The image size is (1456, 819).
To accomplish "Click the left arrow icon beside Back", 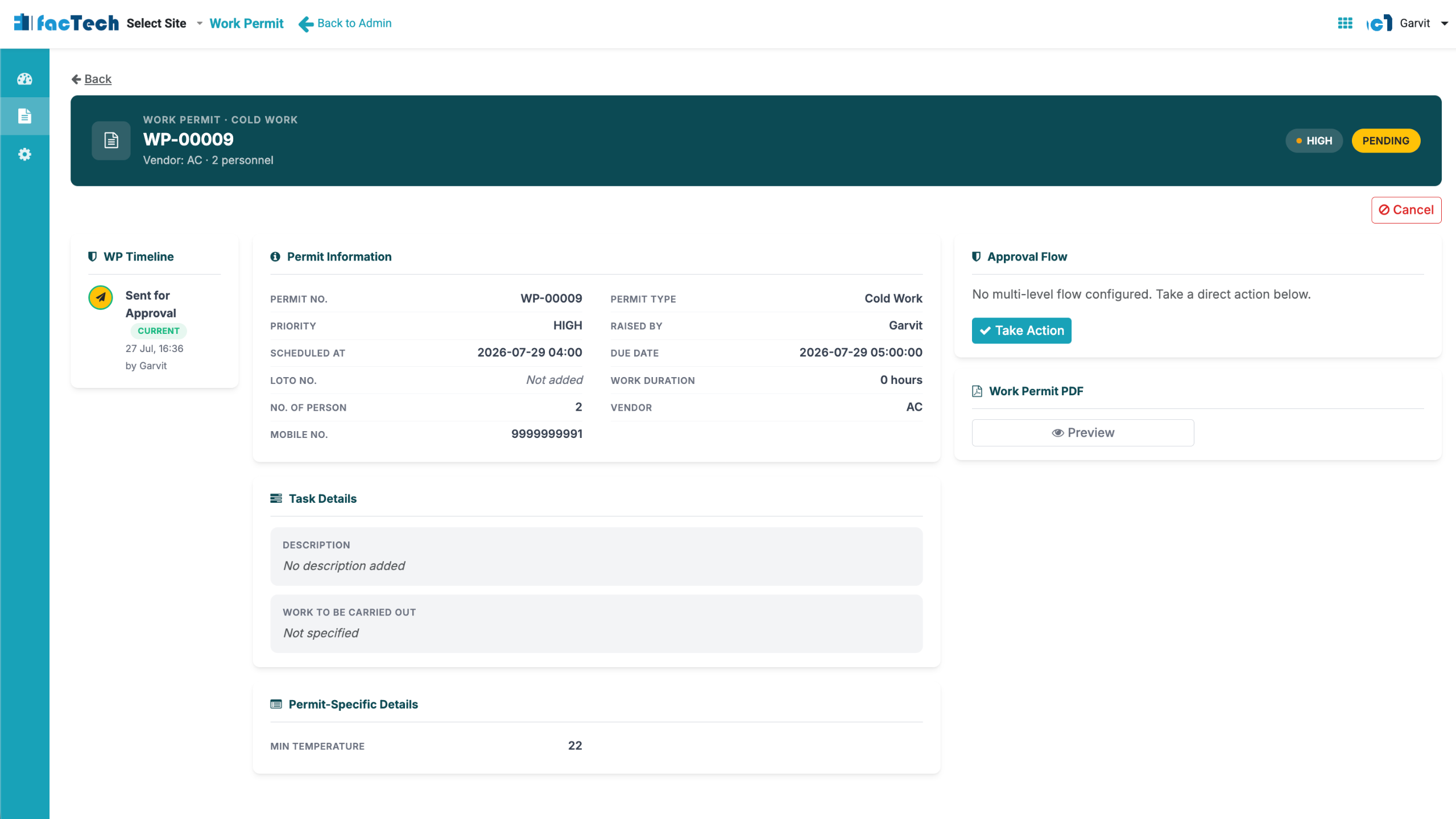I will coord(76,79).
